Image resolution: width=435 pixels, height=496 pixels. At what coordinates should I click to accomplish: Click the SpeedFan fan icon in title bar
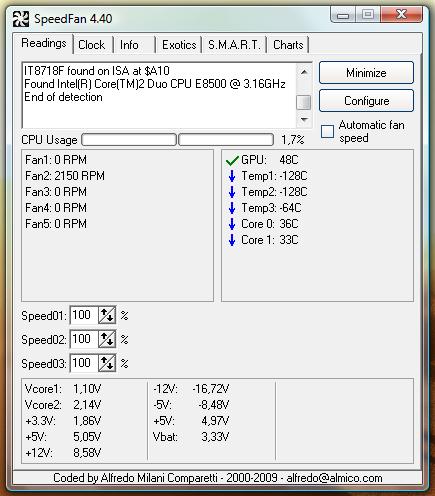[21, 19]
